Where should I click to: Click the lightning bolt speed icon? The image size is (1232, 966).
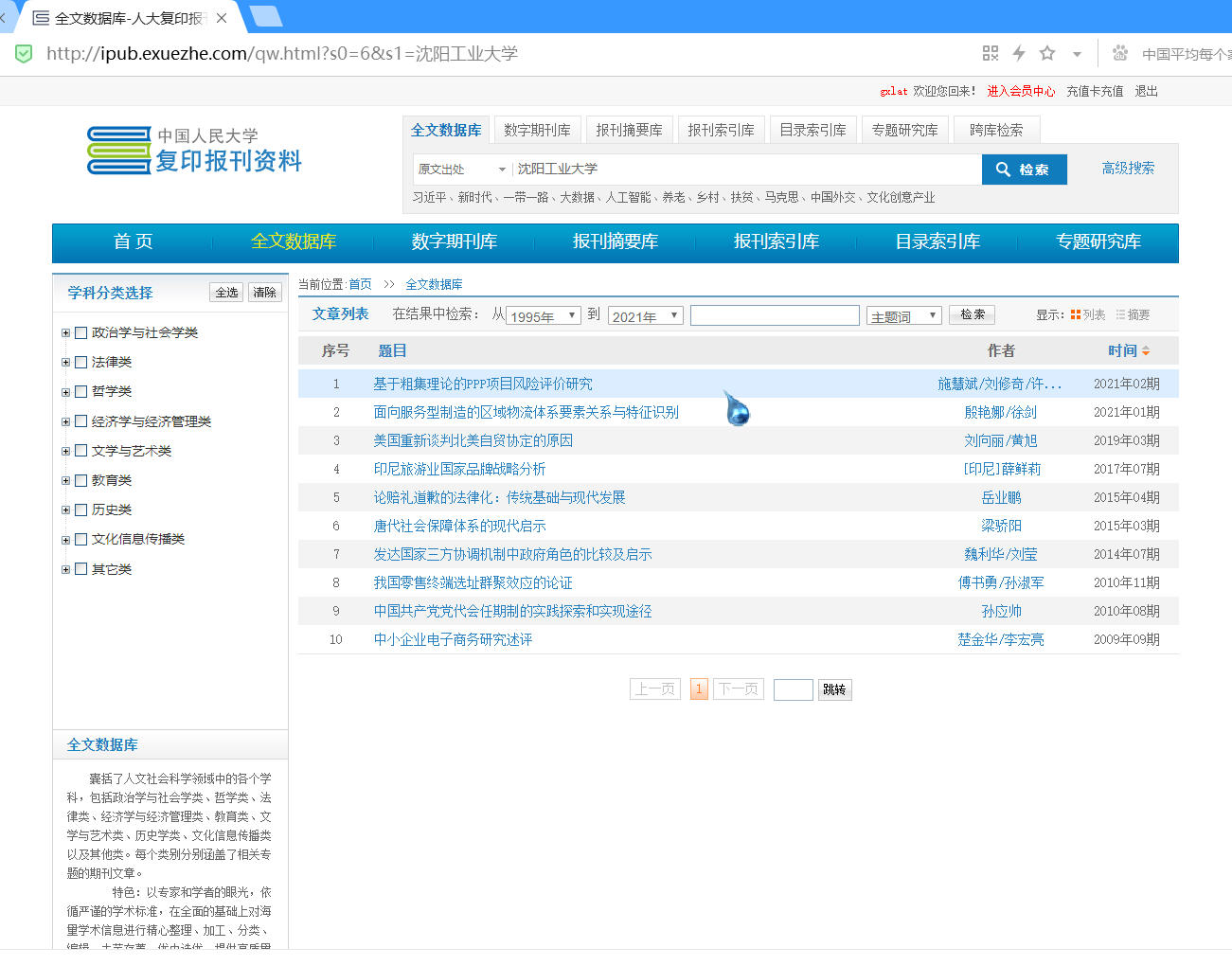tap(1019, 53)
